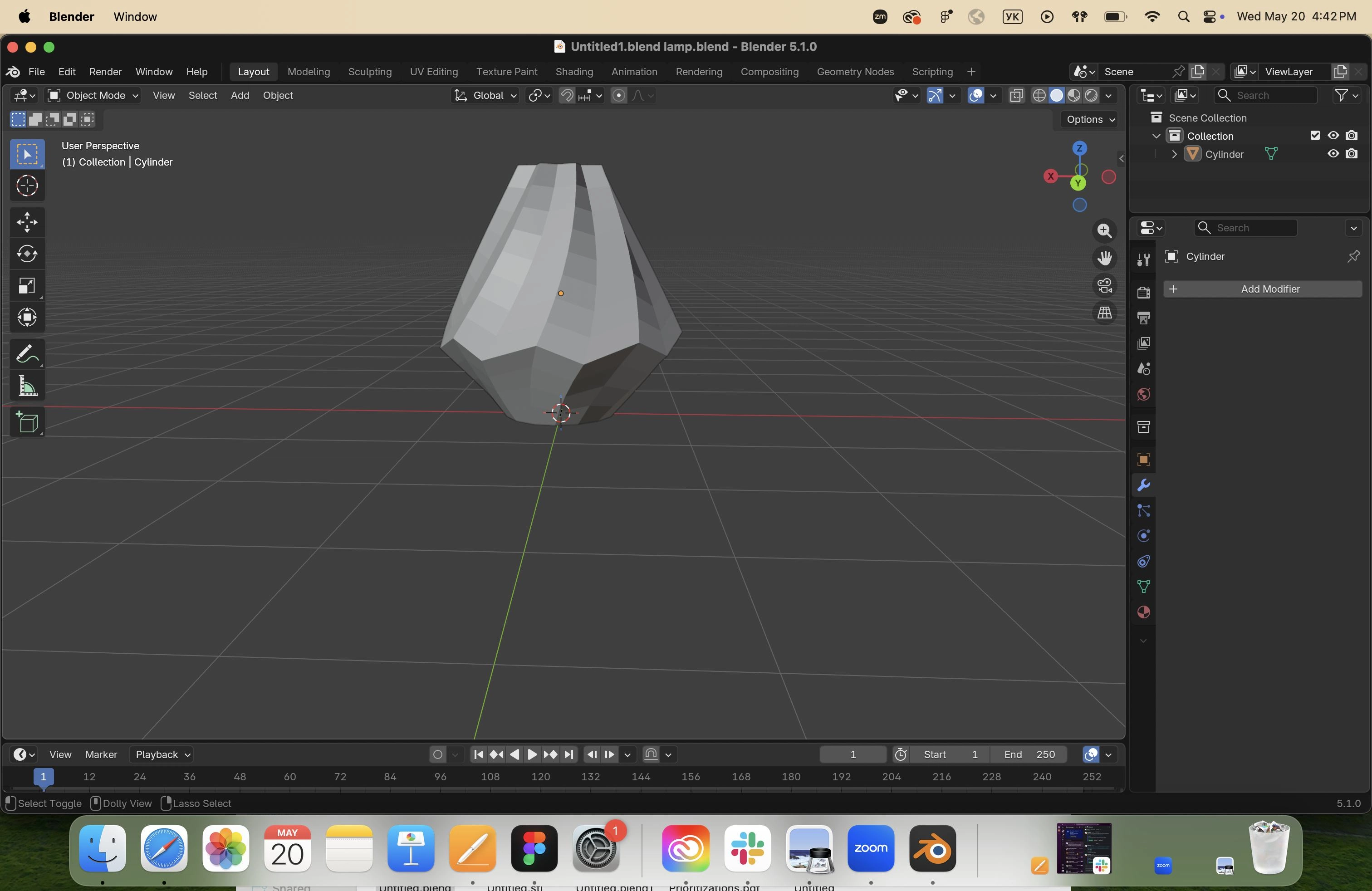Image resolution: width=1372 pixels, height=891 pixels.
Task: Open Global transform orientation dropdown
Action: (x=485, y=96)
